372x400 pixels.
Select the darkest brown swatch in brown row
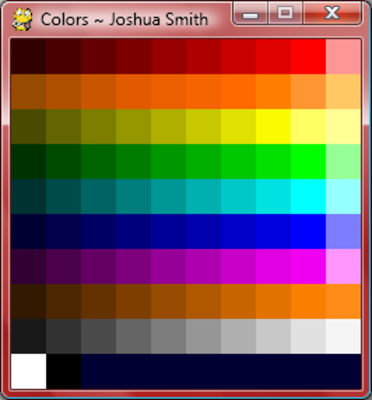click(x=28, y=301)
